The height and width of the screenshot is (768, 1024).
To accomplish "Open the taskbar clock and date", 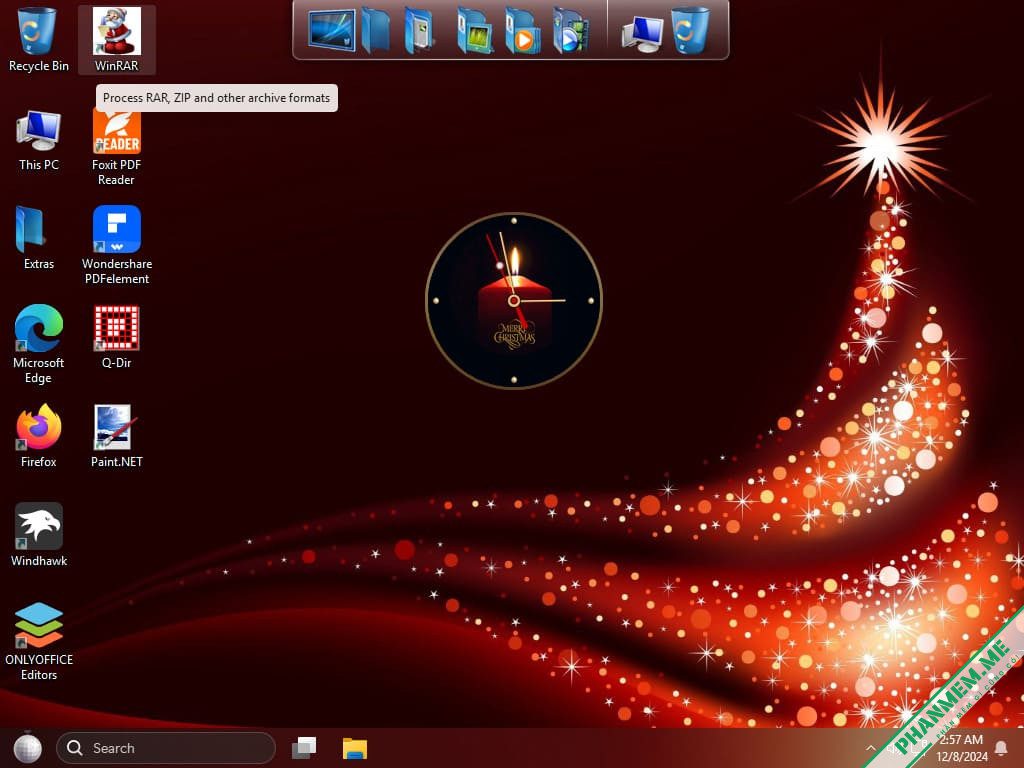I will pos(961,748).
